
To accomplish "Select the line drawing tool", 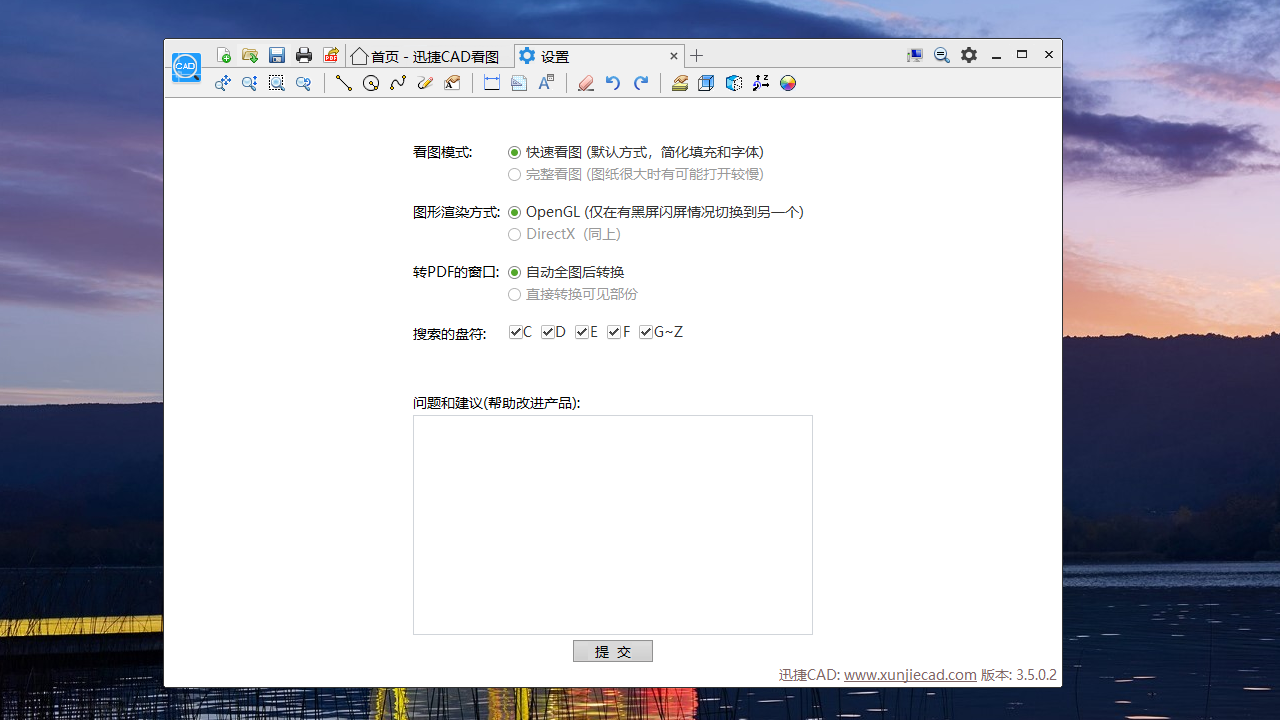I will (344, 83).
